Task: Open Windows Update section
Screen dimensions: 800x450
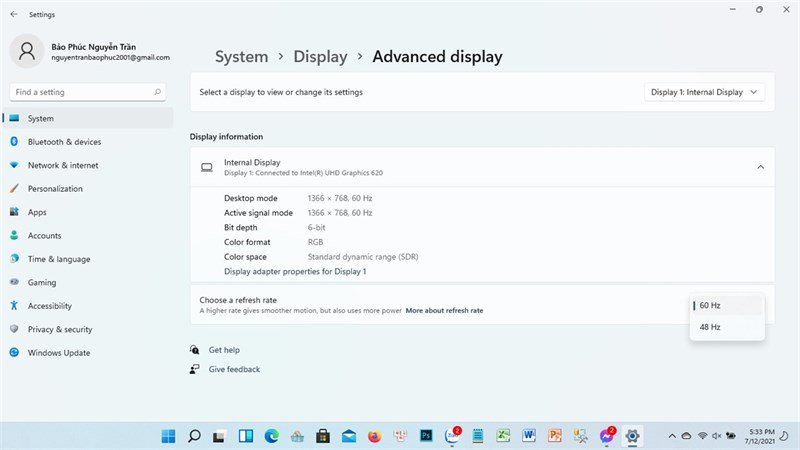Action: [x=58, y=352]
